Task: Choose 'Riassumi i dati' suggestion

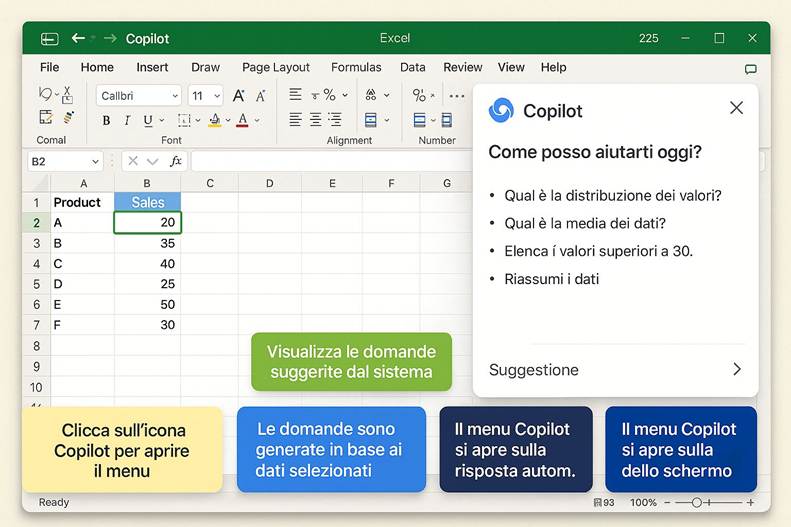Action: point(551,279)
